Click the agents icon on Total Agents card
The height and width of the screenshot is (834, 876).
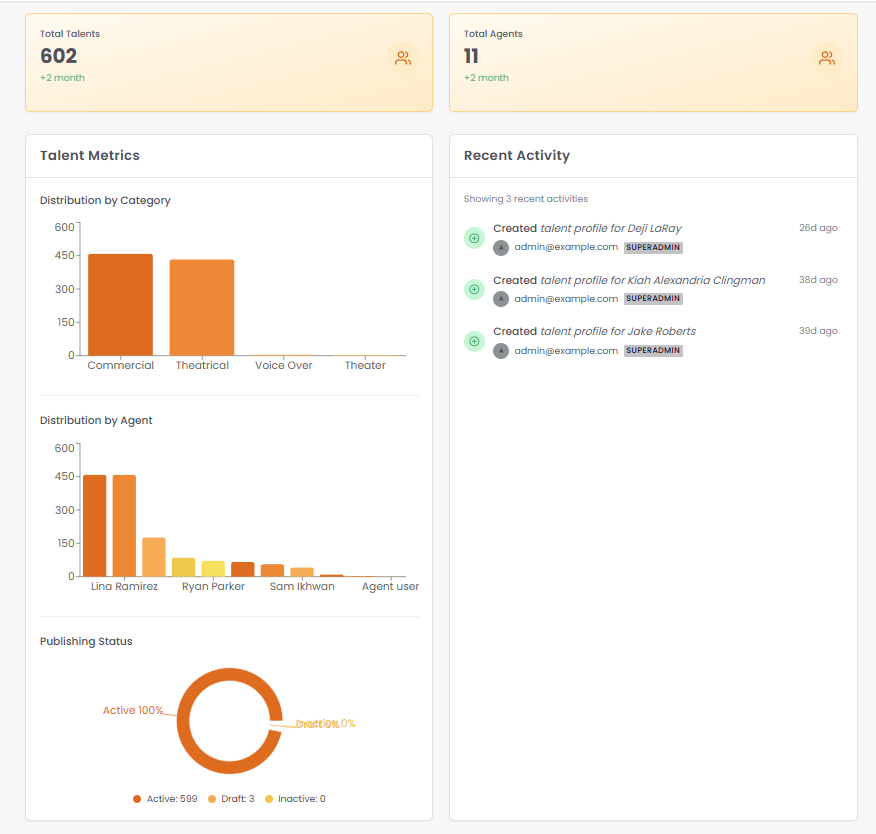[827, 58]
